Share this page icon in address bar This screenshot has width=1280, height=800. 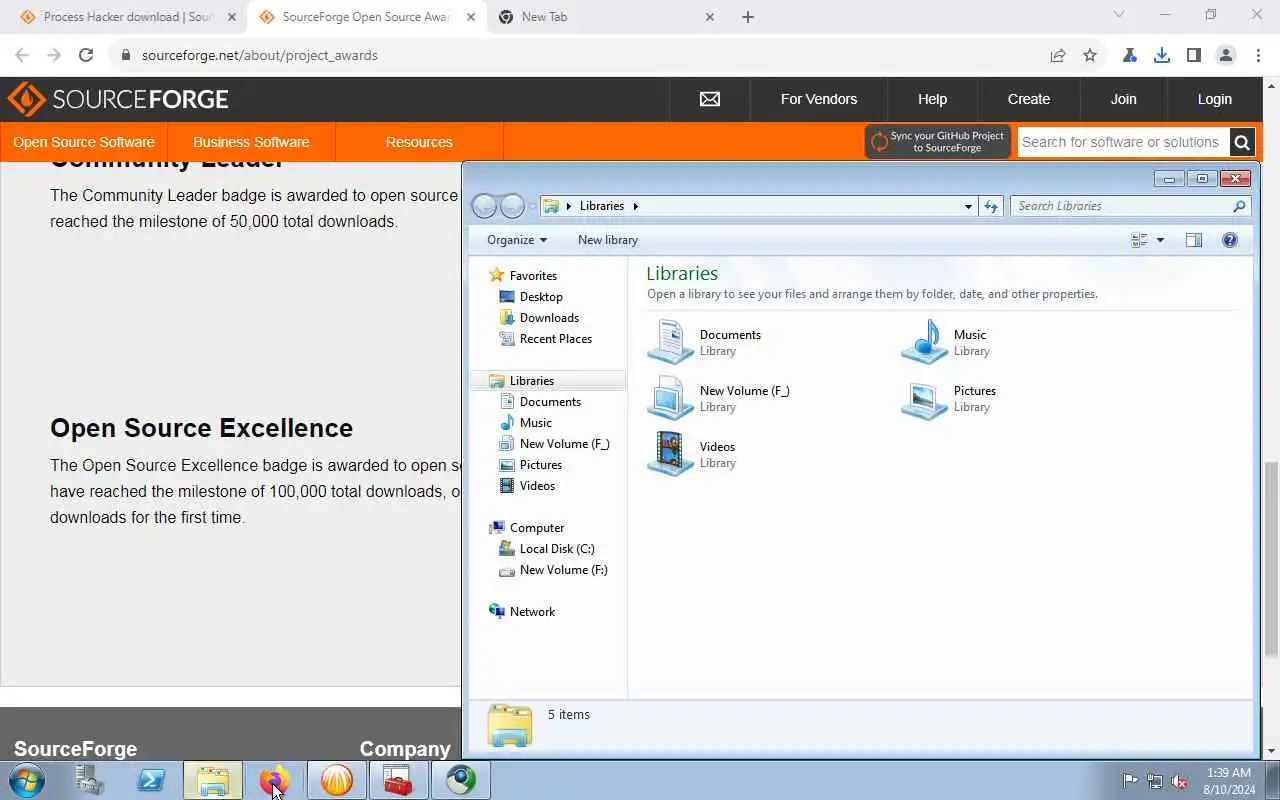tap(1058, 55)
